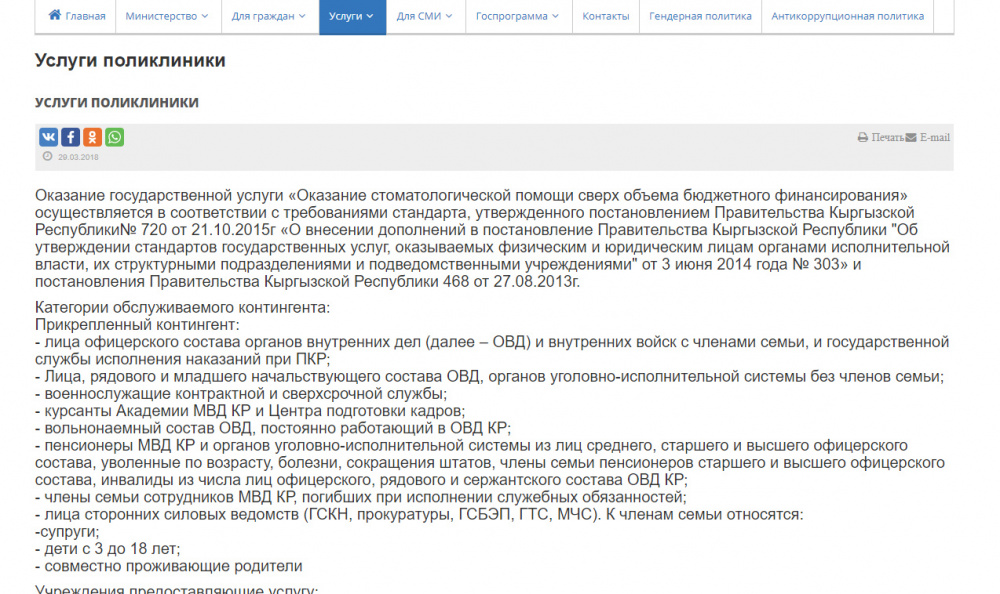Viewport: 1000px width, 594px height.
Task: Open the Гендерная политика menu item
Action: [700, 17]
